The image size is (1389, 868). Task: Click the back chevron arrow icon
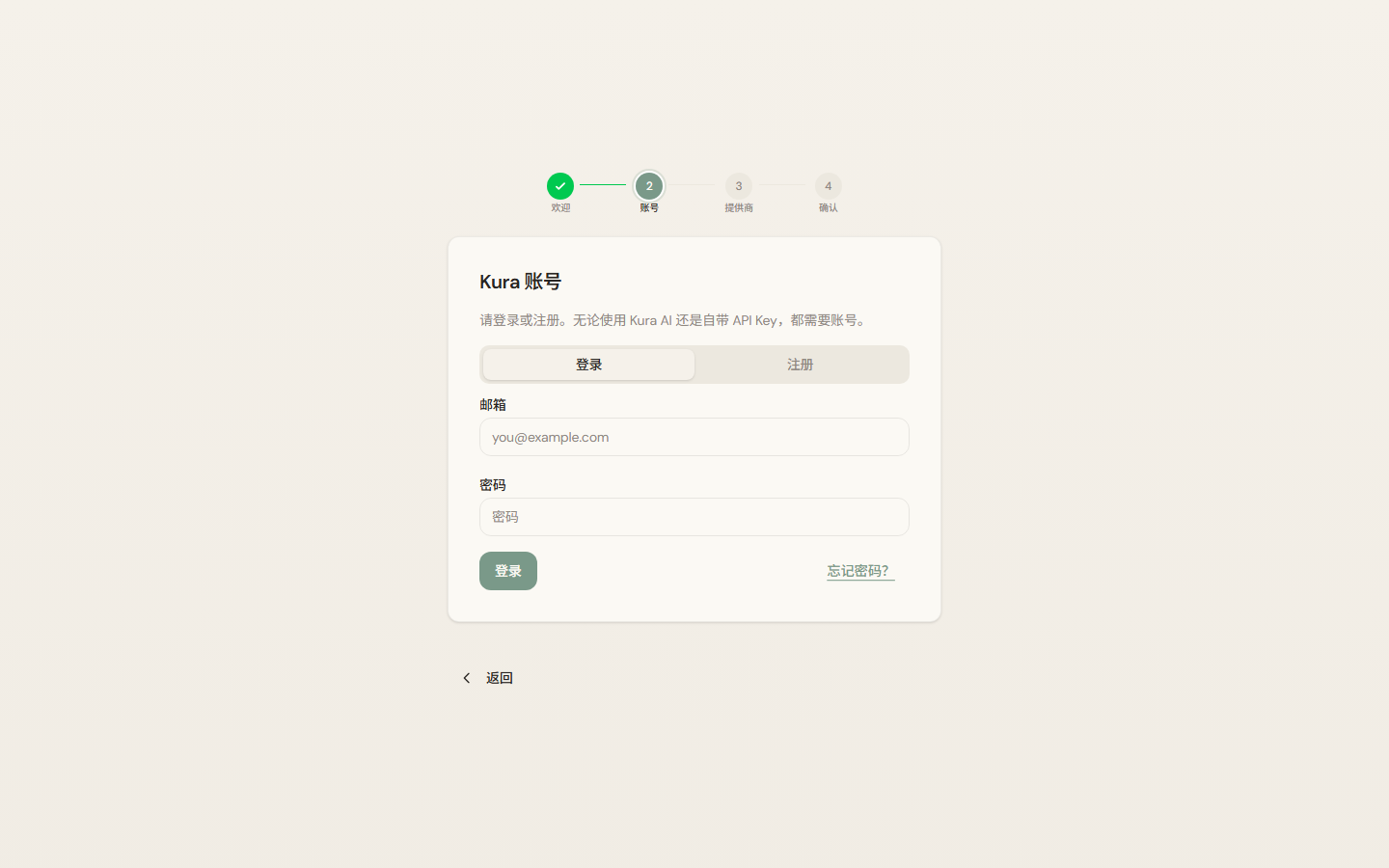[467, 678]
